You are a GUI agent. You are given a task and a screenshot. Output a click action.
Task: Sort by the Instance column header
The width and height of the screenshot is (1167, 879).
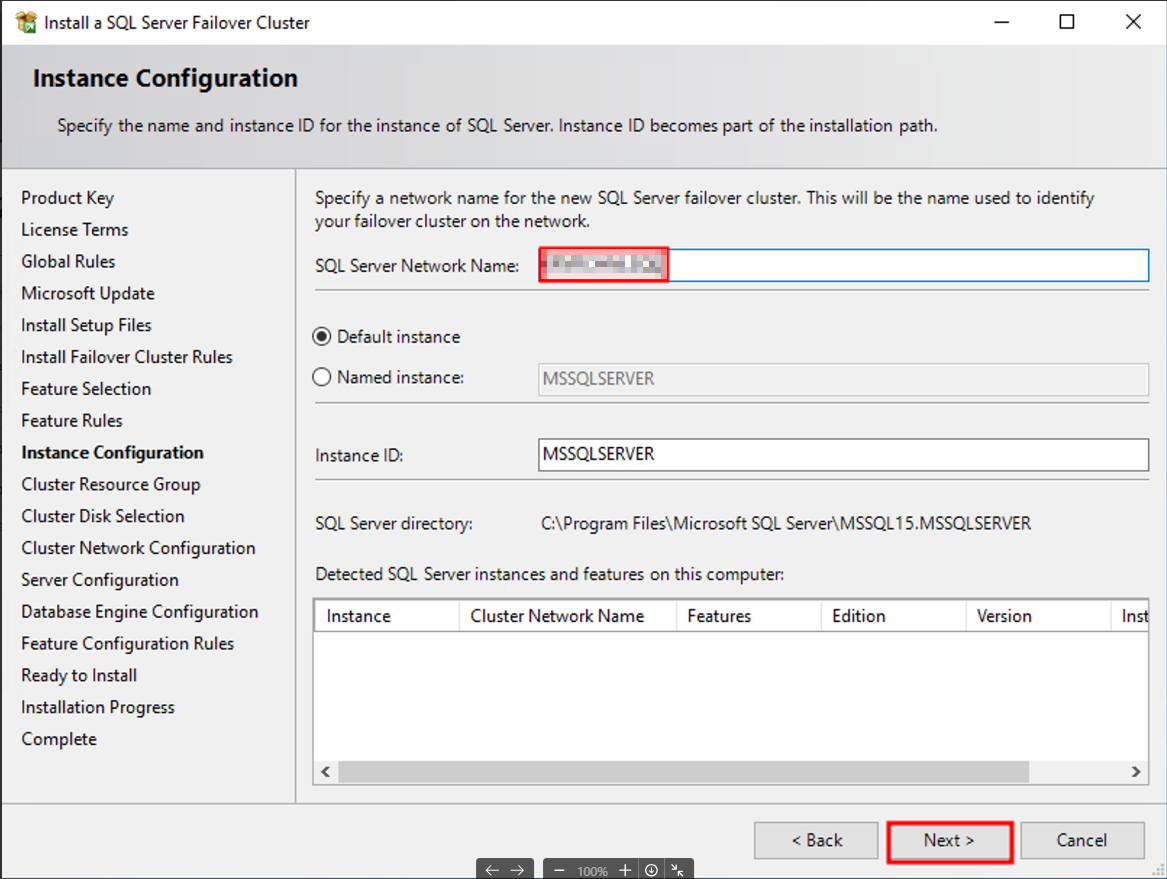[x=386, y=616]
